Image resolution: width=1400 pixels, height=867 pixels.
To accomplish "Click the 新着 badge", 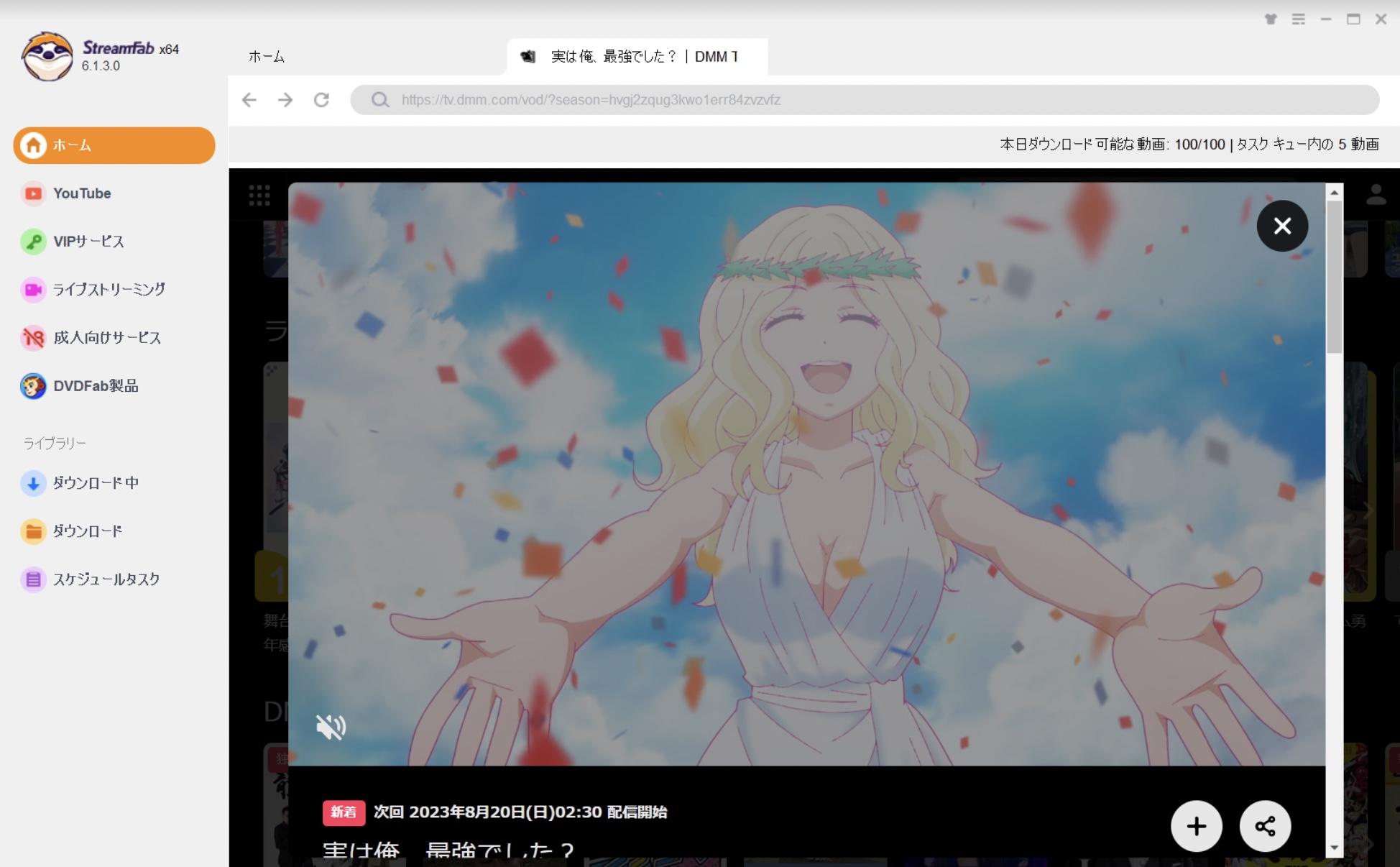I will click(x=344, y=812).
